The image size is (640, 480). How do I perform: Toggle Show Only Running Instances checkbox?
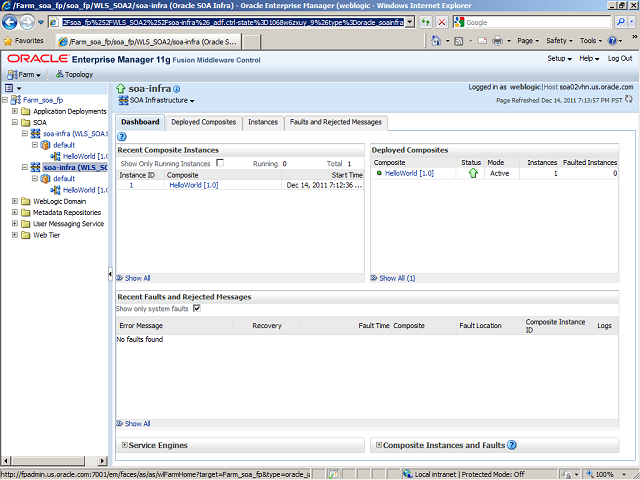pos(220,162)
